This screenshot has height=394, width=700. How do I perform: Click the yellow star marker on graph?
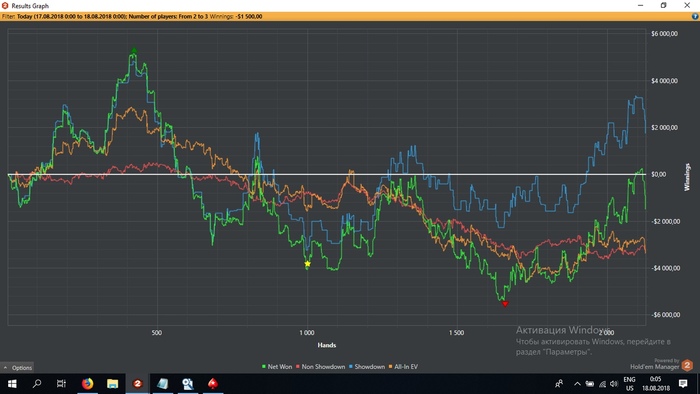pos(308,264)
